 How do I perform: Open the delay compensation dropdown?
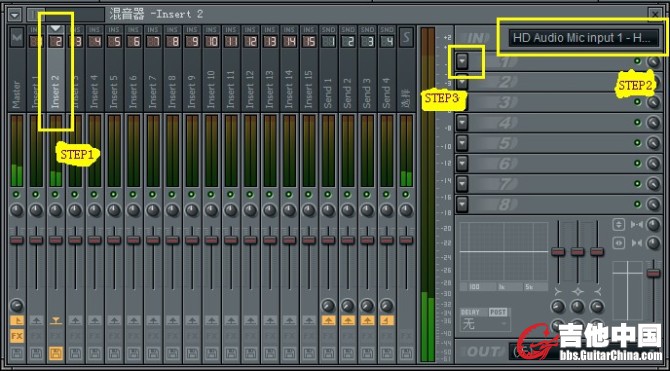click(x=485, y=324)
